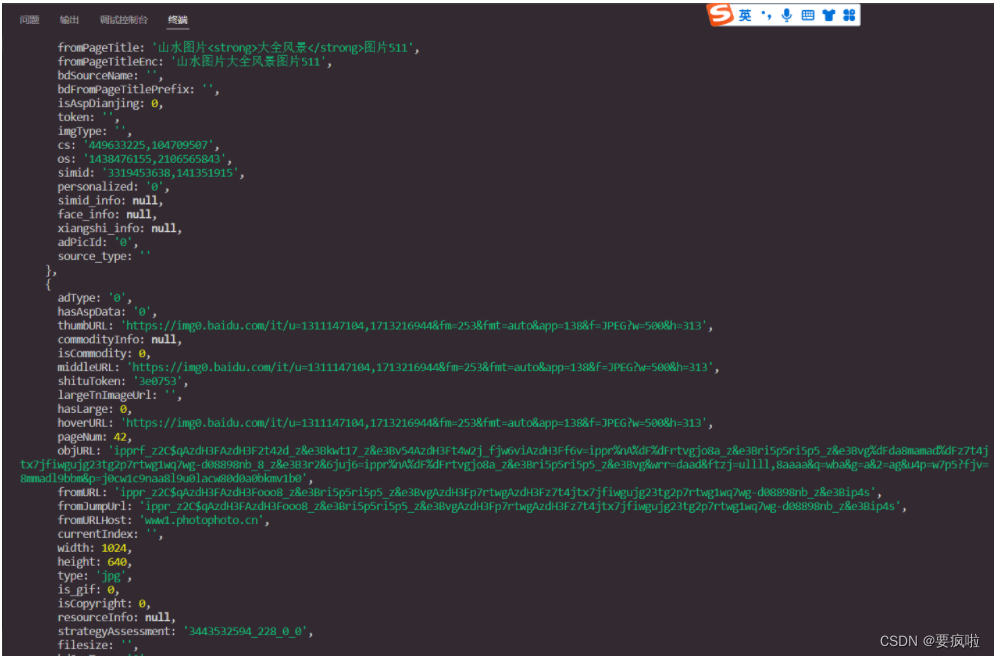Click the xiangshi_info: null line

(x=120, y=229)
